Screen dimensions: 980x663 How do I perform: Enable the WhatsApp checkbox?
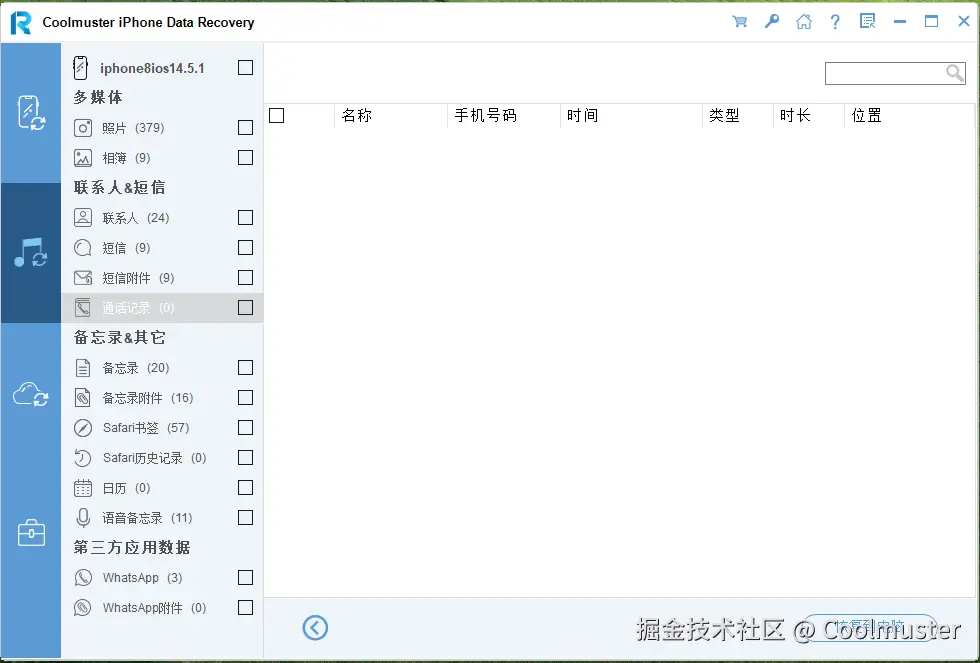(244, 577)
